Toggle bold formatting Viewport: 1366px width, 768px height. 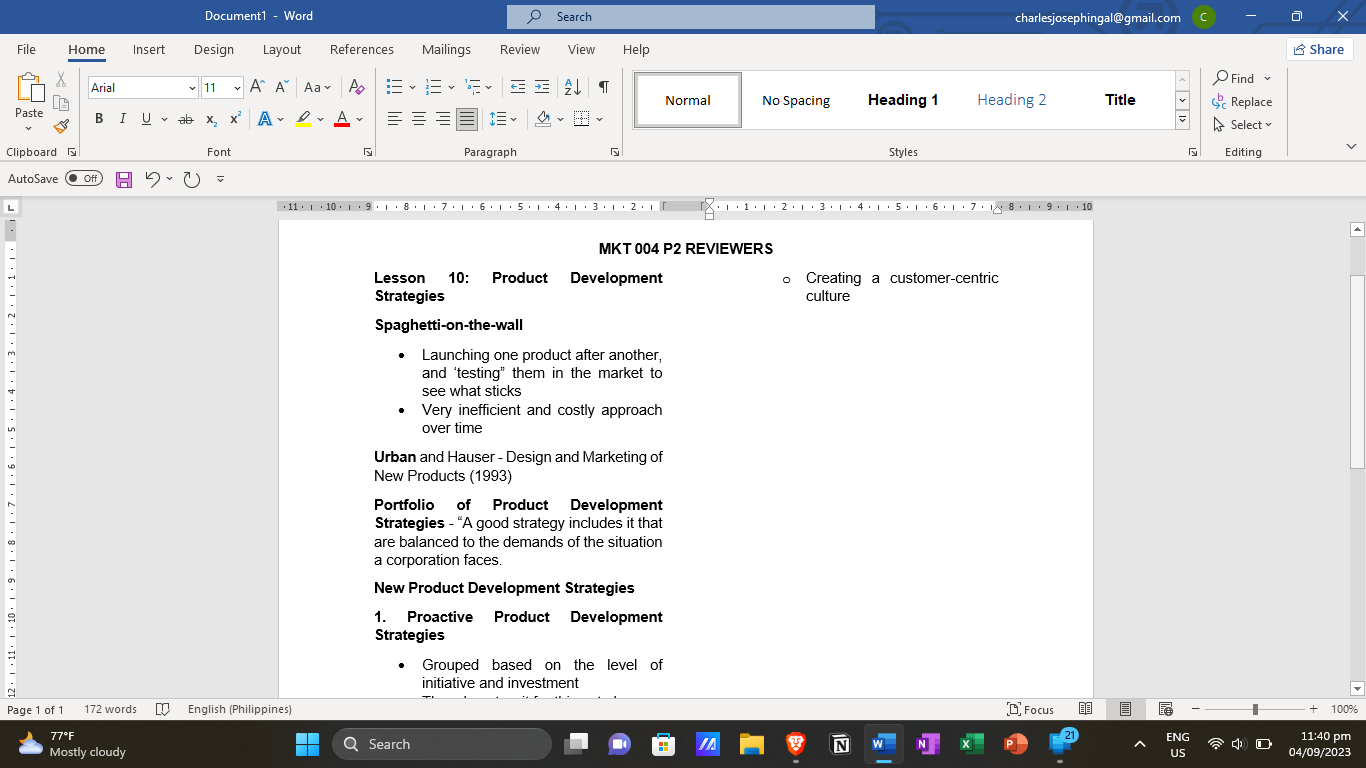[99, 119]
